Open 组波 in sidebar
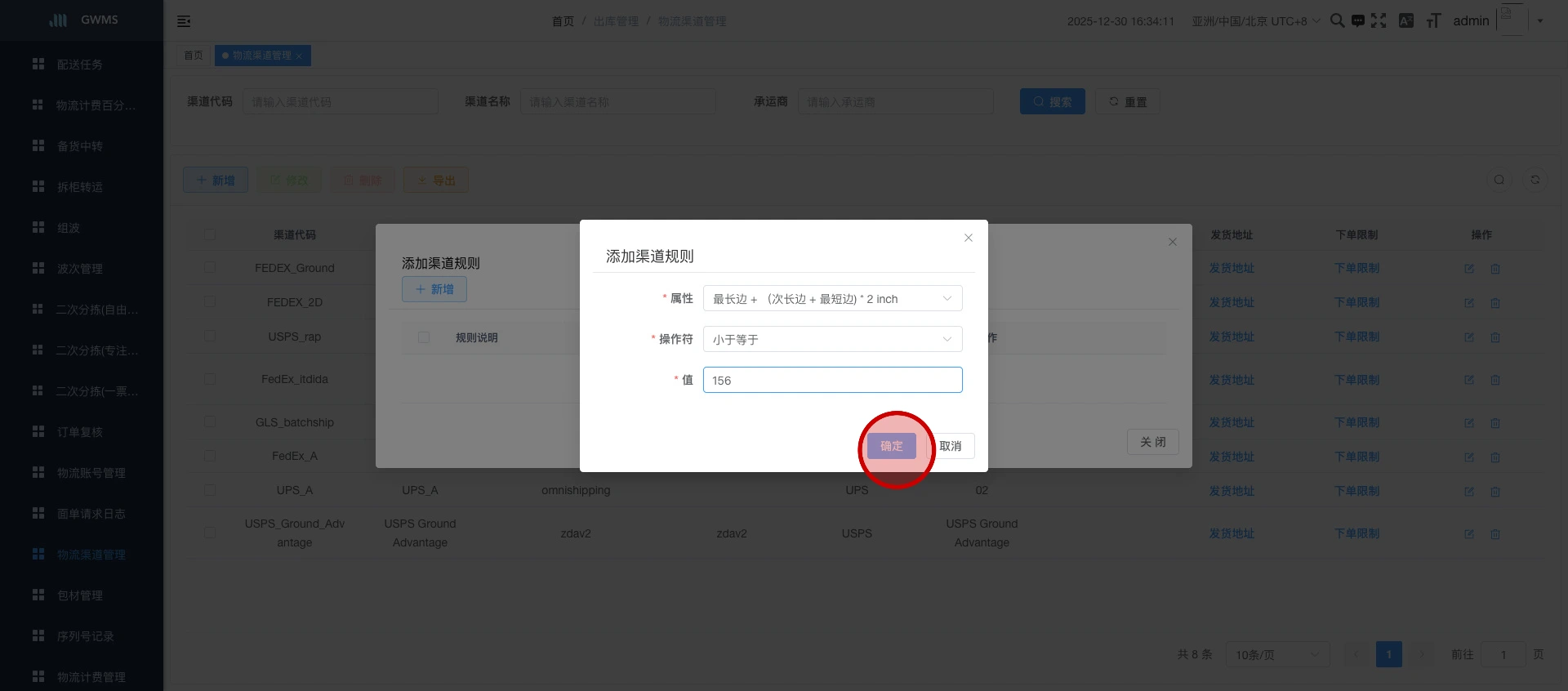Viewport: 1568px width, 691px height. [x=69, y=228]
